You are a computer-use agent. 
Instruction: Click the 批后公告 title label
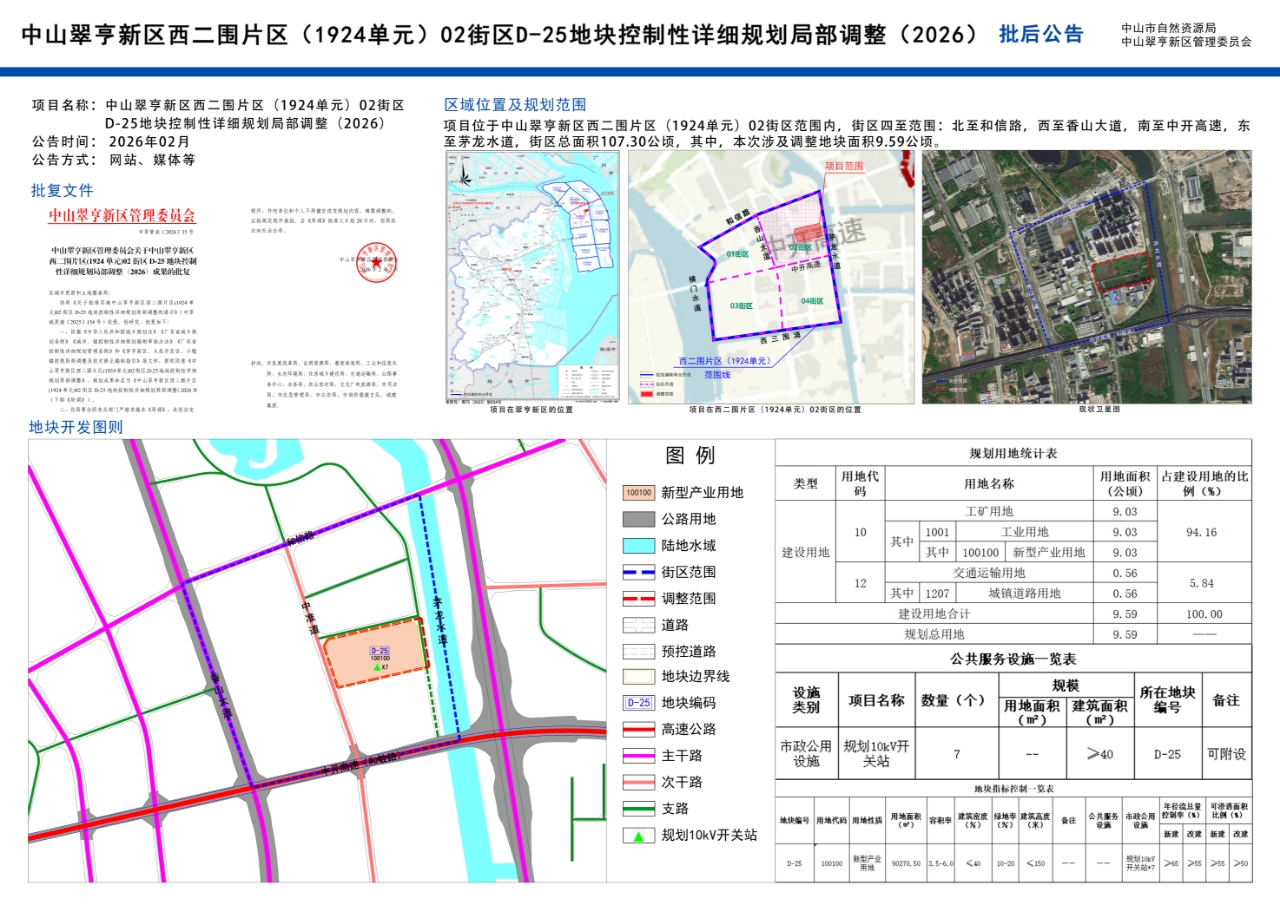tap(1040, 34)
